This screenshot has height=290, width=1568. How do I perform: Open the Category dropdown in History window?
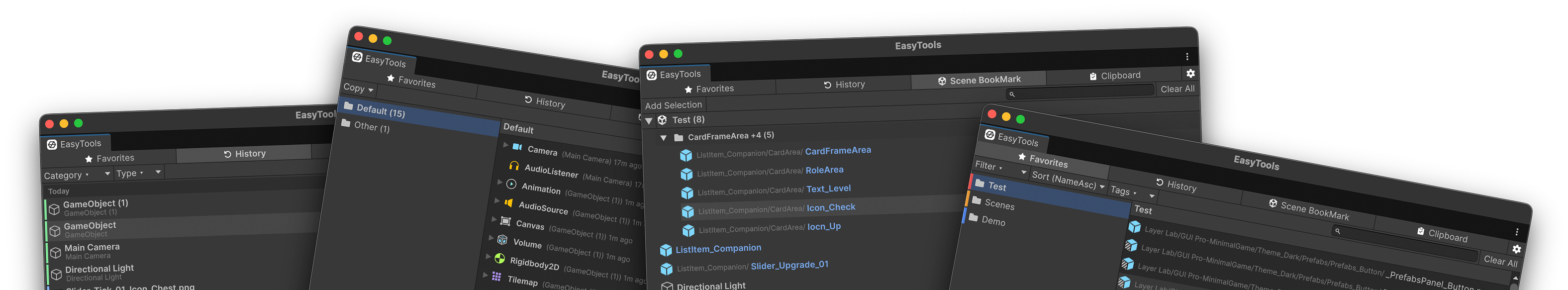[x=77, y=175]
